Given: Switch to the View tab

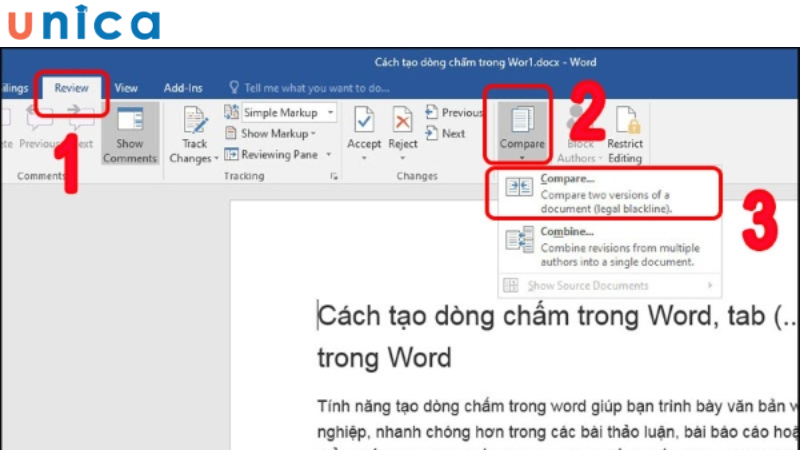Looking at the screenshot, I should coord(126,88).
